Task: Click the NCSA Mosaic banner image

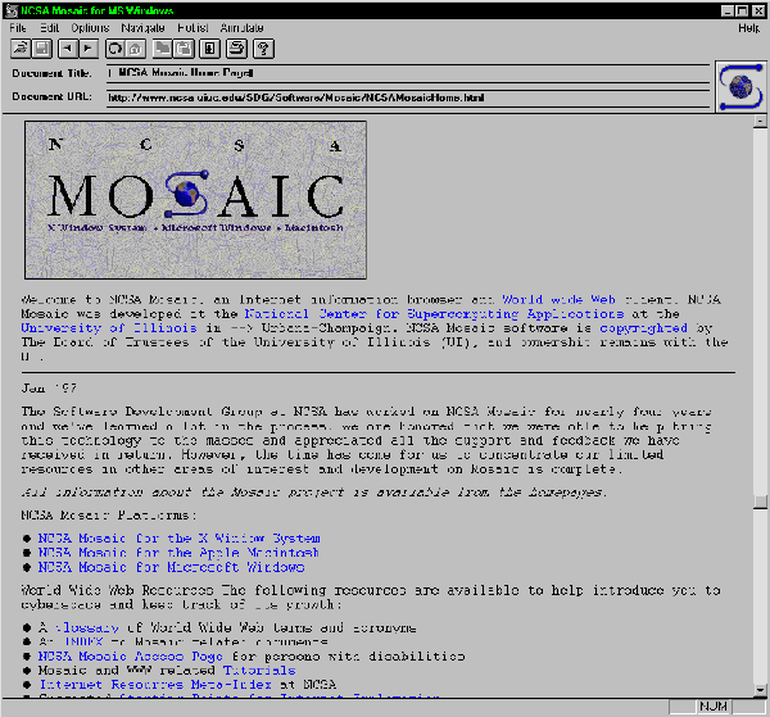Action: click(195, 200)
